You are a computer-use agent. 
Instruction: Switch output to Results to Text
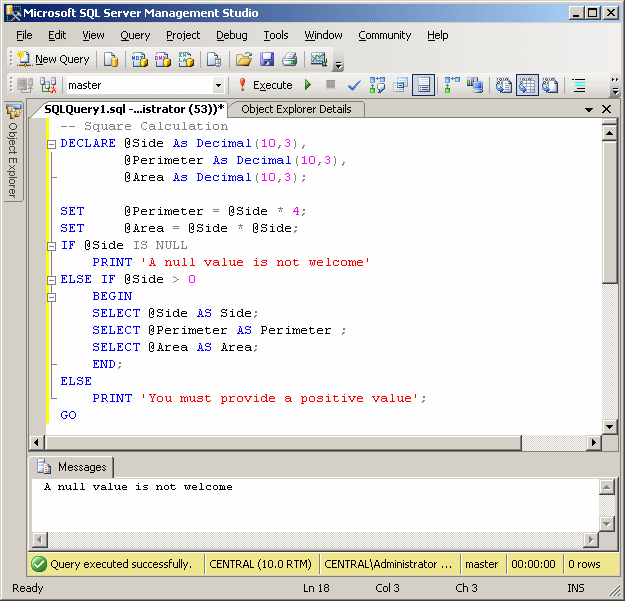tap(504, 85)
